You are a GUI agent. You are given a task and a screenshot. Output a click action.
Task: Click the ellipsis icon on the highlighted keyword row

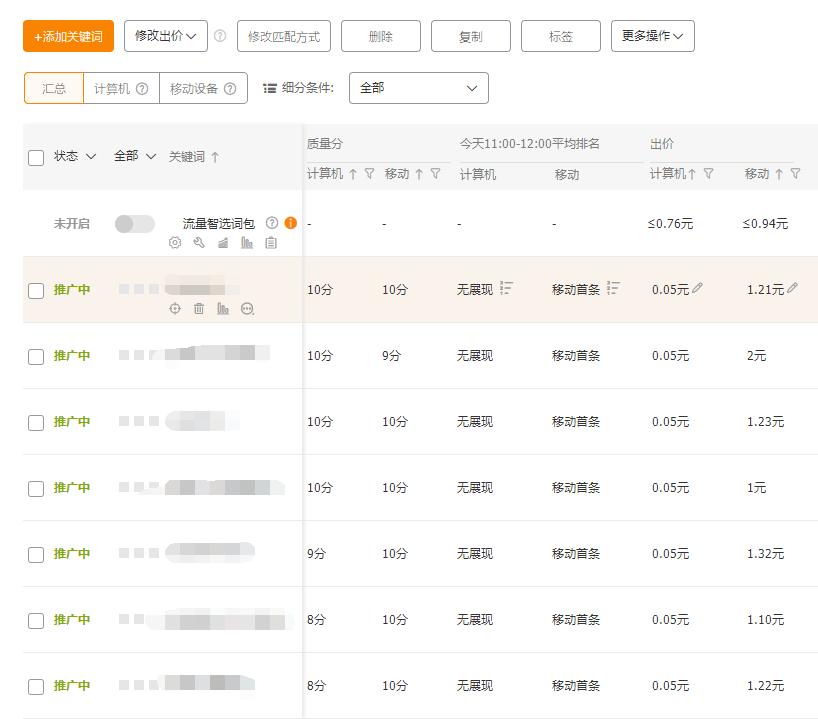246,309
